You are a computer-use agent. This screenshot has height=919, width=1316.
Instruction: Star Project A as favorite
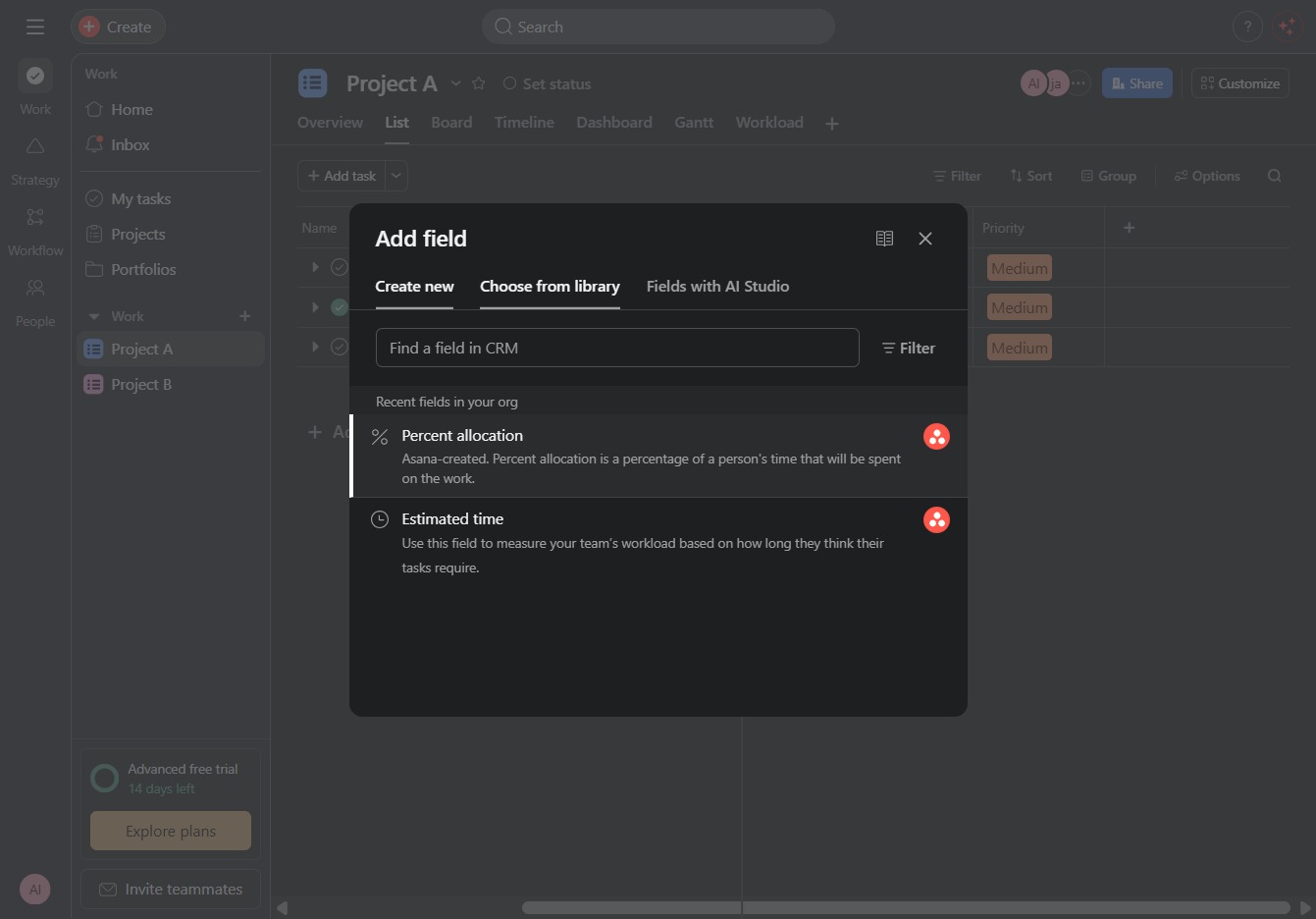click(x=479, y=83)
